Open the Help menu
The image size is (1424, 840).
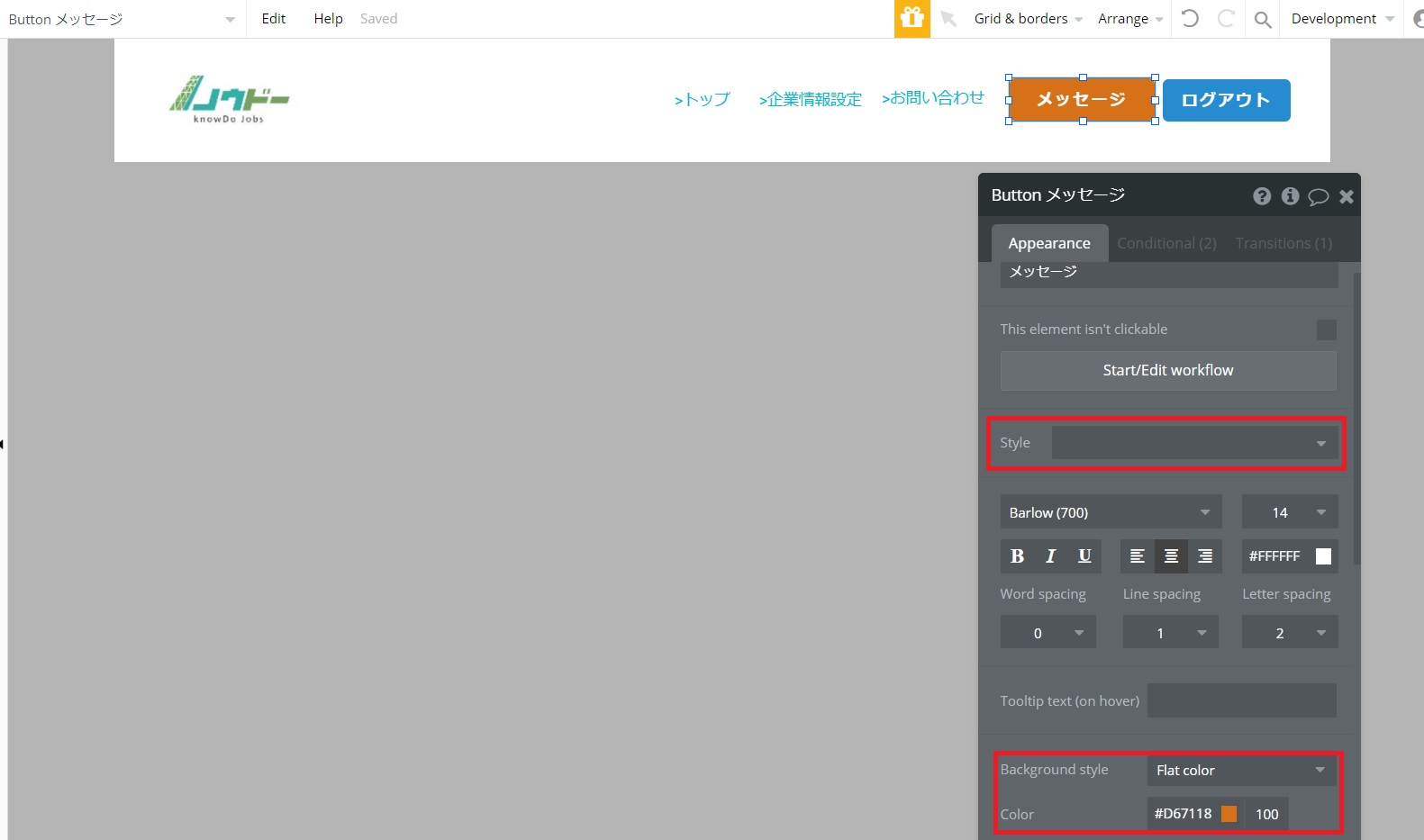[328, 19]
